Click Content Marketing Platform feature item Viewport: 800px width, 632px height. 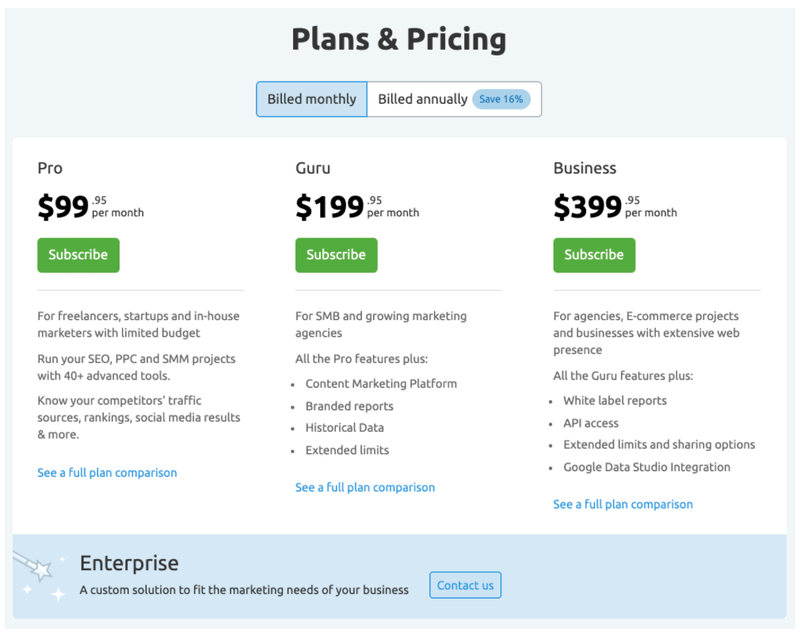click(381, 383)
